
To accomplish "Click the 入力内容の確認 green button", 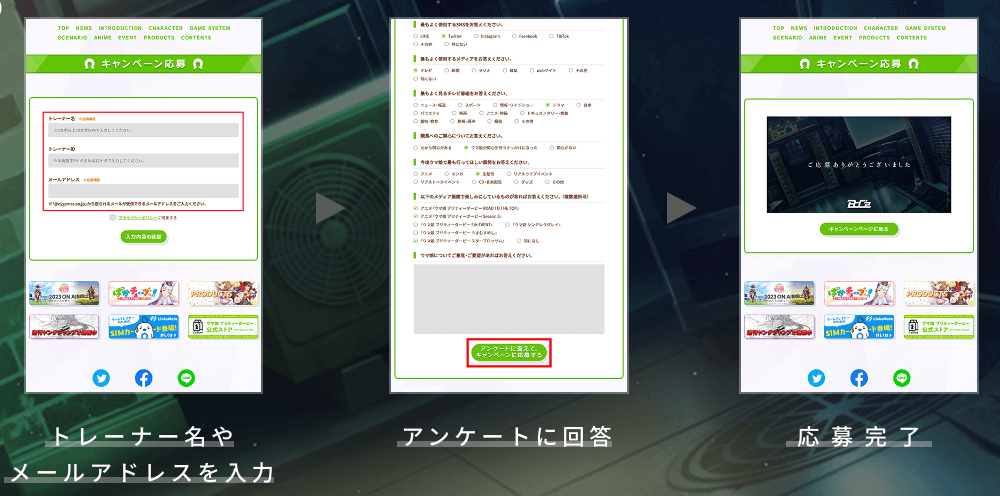I will (143, 237).
